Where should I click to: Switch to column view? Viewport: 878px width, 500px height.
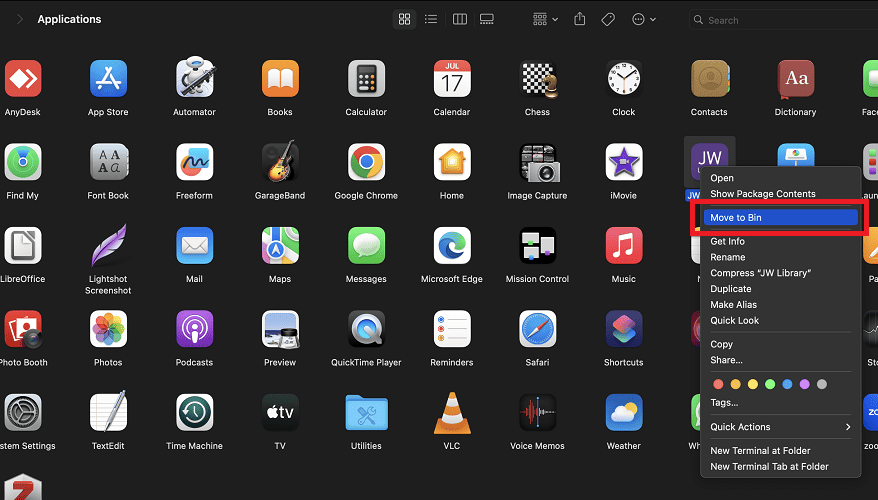(459, 19)
